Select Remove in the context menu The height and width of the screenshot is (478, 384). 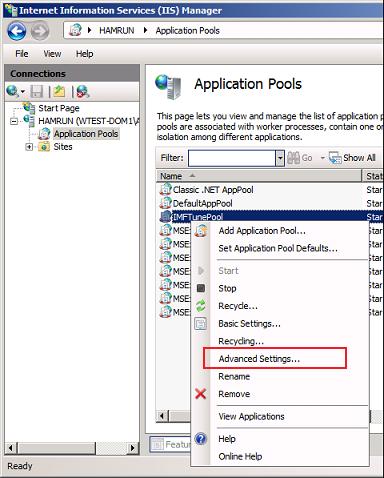tap(234, 394)
